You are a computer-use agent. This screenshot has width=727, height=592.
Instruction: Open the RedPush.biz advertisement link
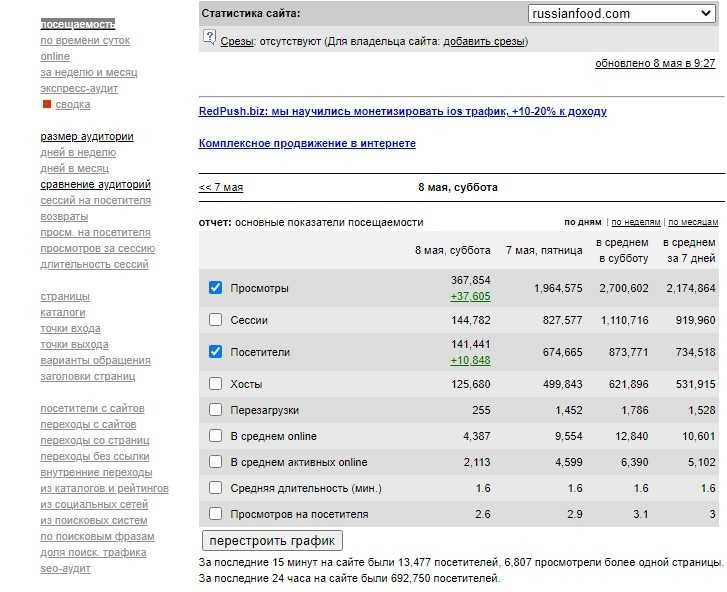point(402,111)
